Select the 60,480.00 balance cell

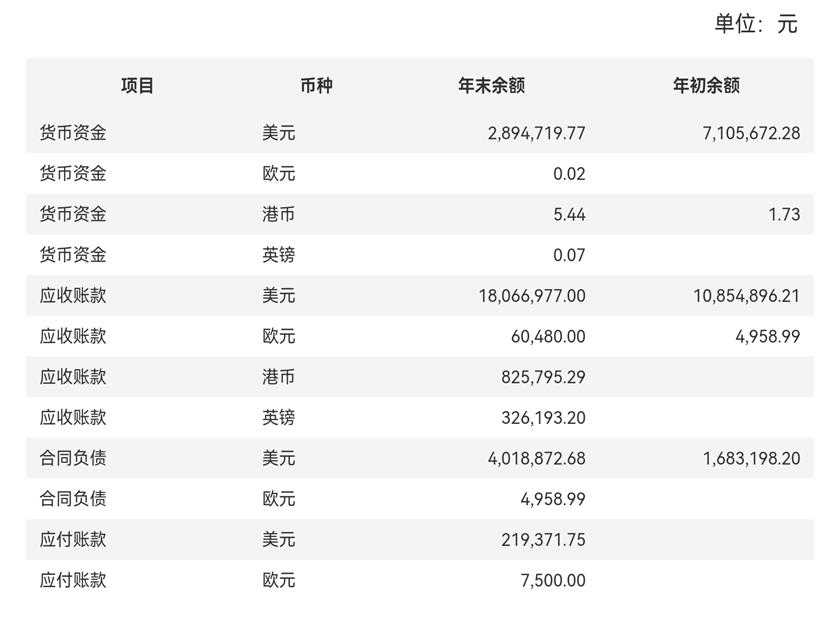548,336
